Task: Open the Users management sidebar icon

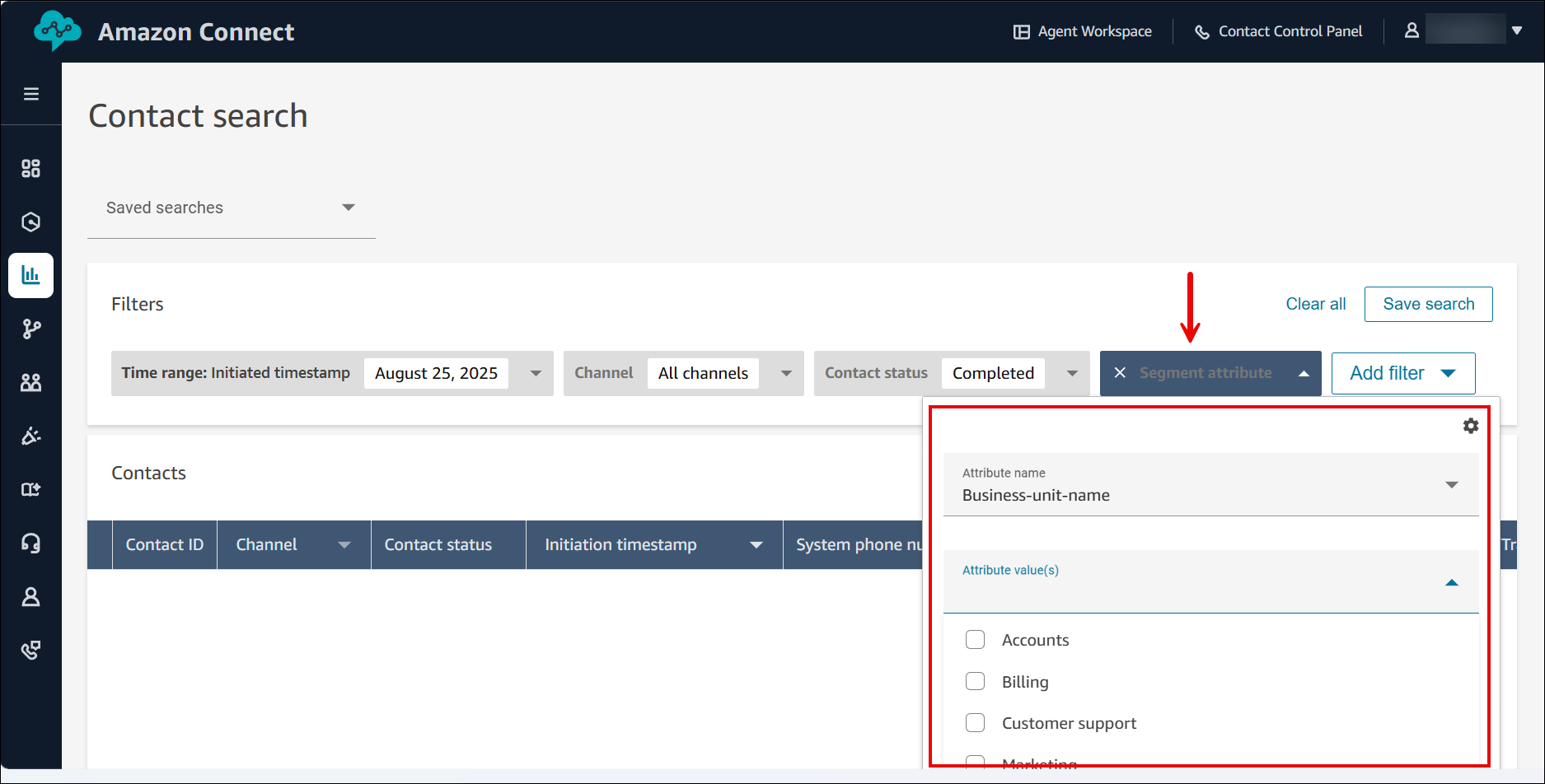Action: pos(31,382)
